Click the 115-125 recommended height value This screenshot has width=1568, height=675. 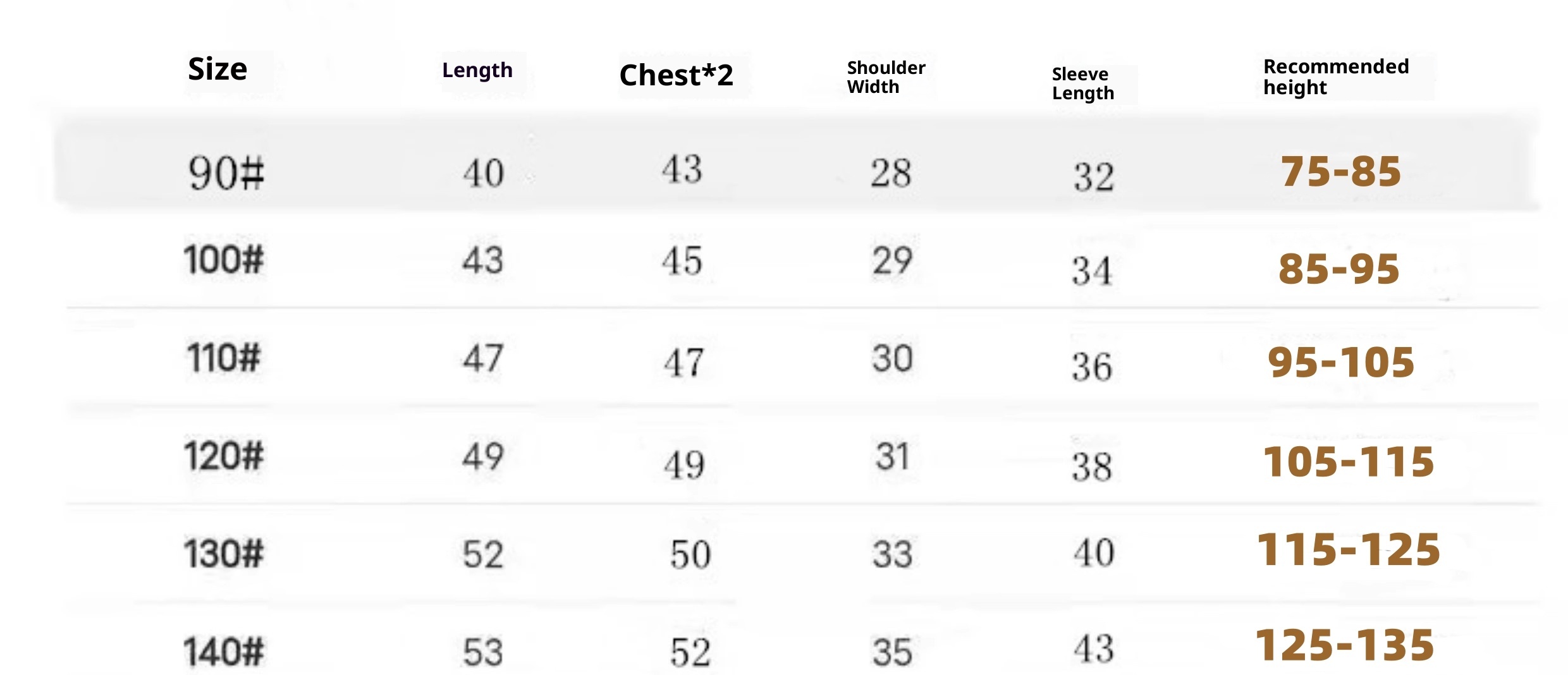[1348, 549]
